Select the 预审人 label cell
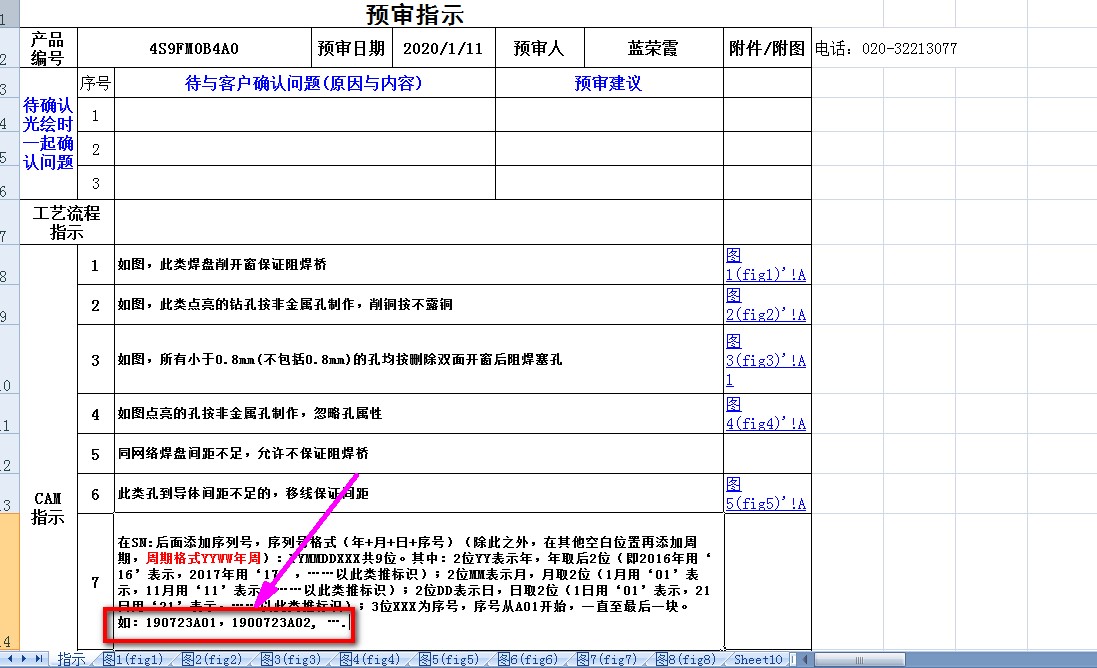Screen dimensions: 1097x668 pos(539,48)
